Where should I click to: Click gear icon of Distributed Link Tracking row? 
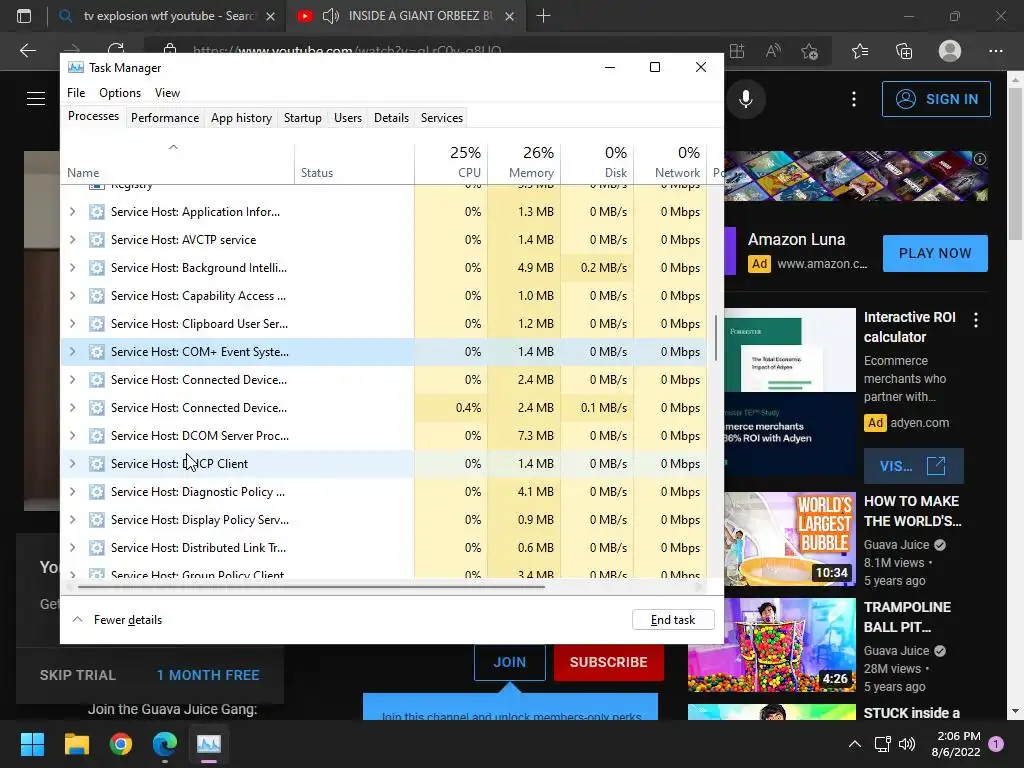[97, 548]
